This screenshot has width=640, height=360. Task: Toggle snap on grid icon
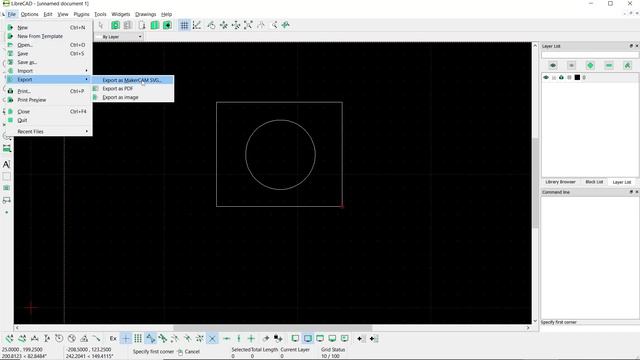click(x=138, y=338)
